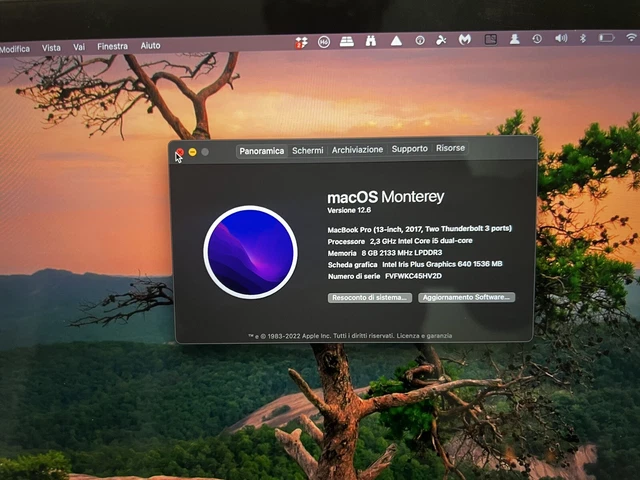The width and height of the screenshot is (640, 480).
Task: Open the Vista menu
Action: tap(51, 48)
